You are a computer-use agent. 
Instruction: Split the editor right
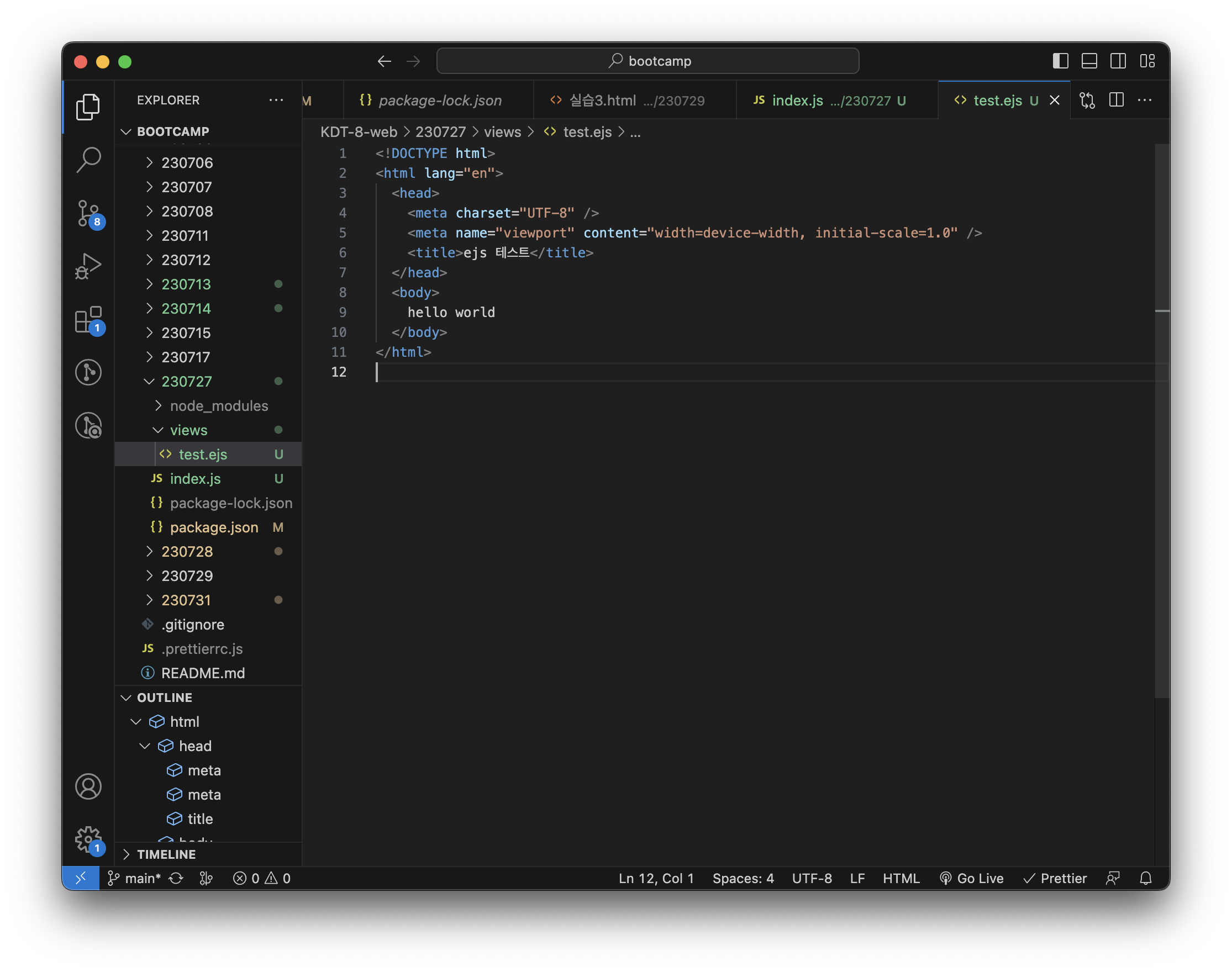[x=1117, y=100]
